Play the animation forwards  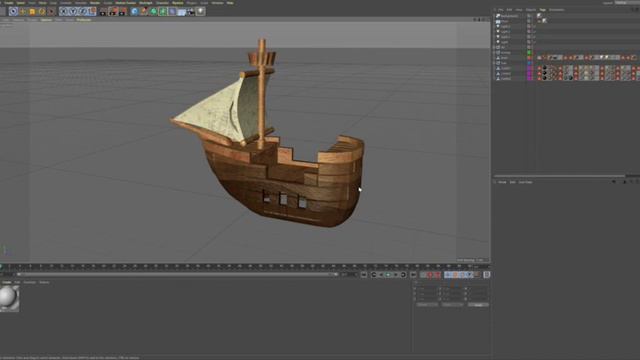pyautogui.click(x=388, y=275)
